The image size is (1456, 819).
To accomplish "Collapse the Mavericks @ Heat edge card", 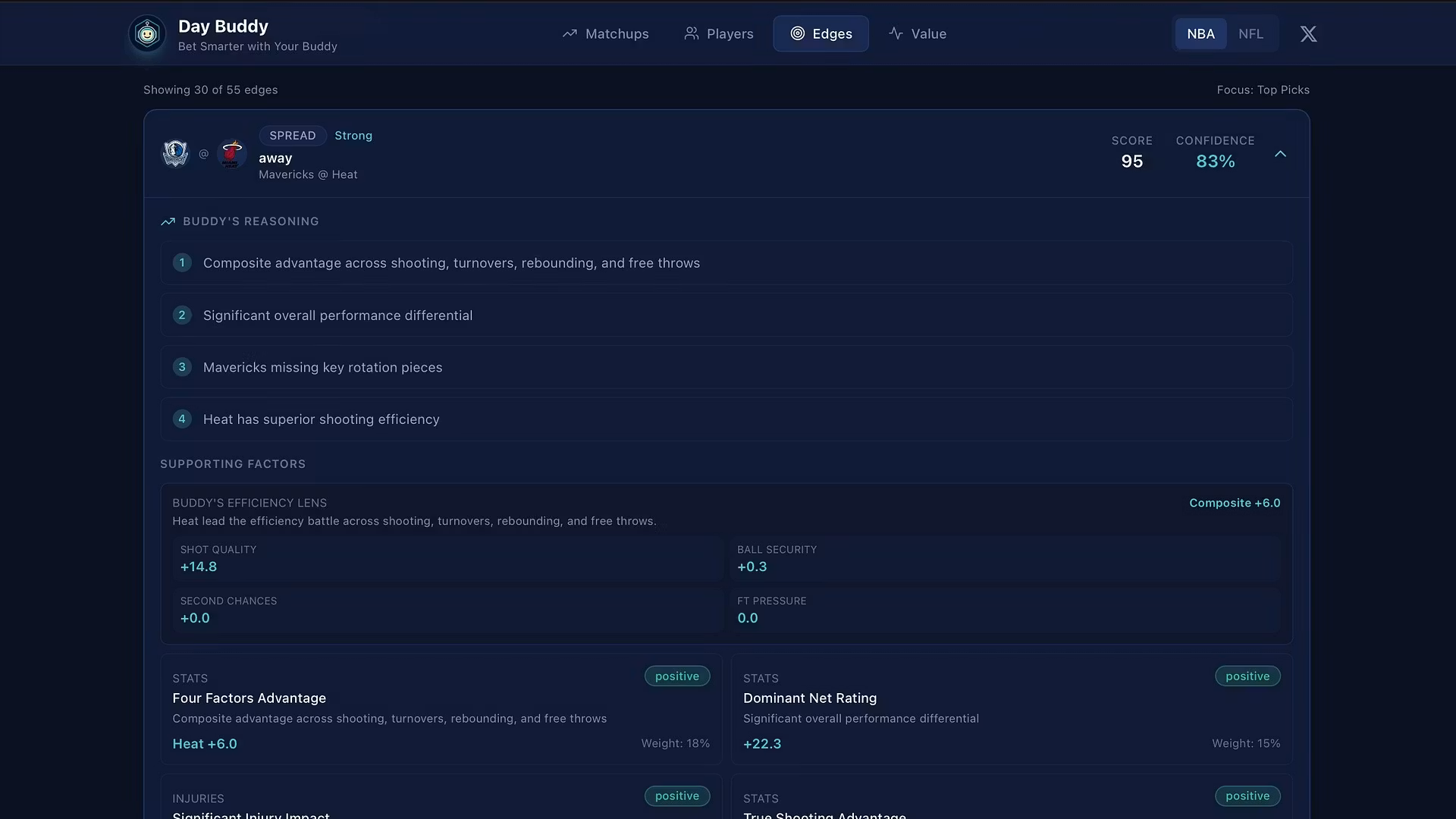I will (x=1280, y=154).
